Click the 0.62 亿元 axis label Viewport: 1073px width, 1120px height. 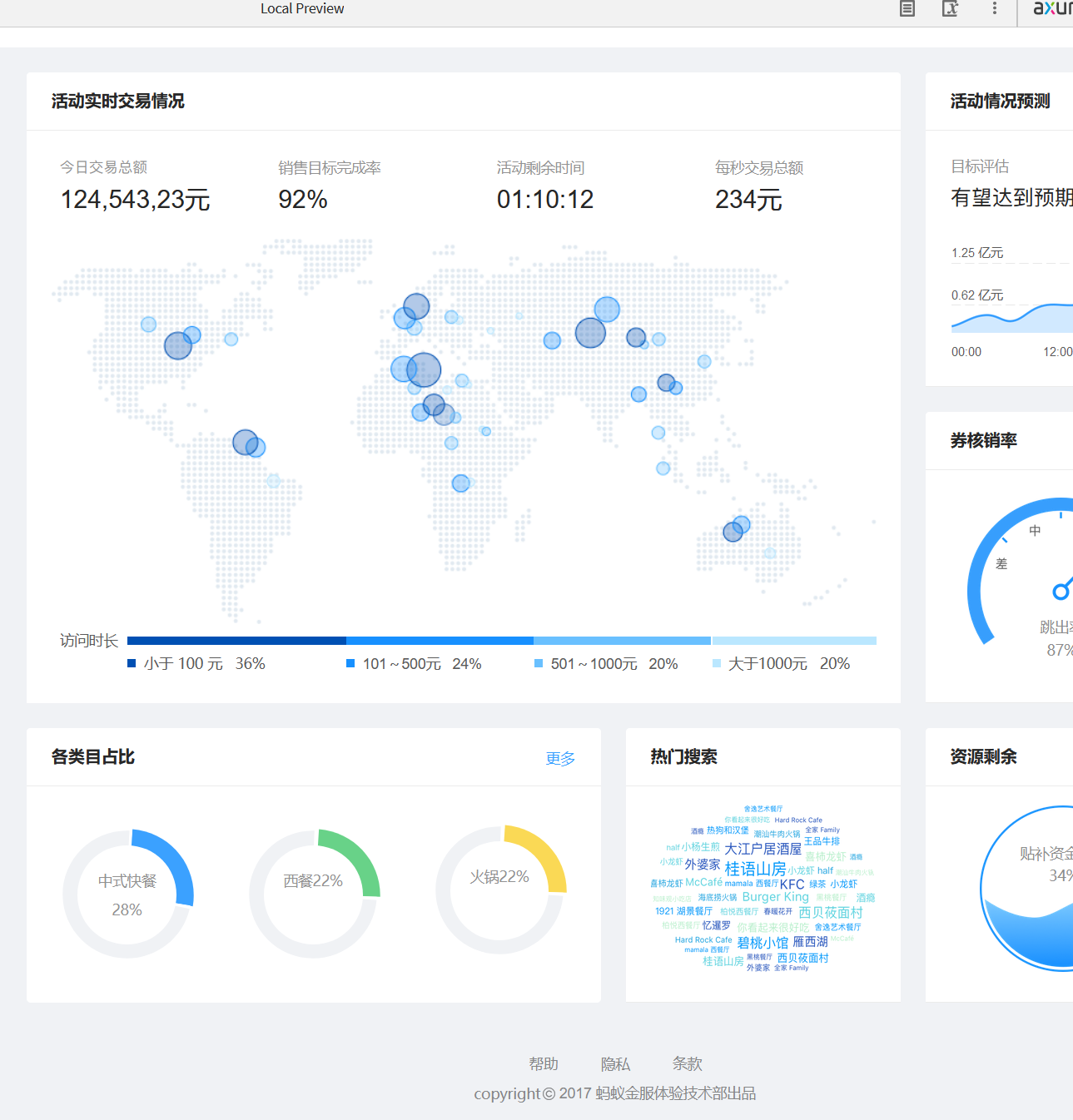(x=977, y=295)
